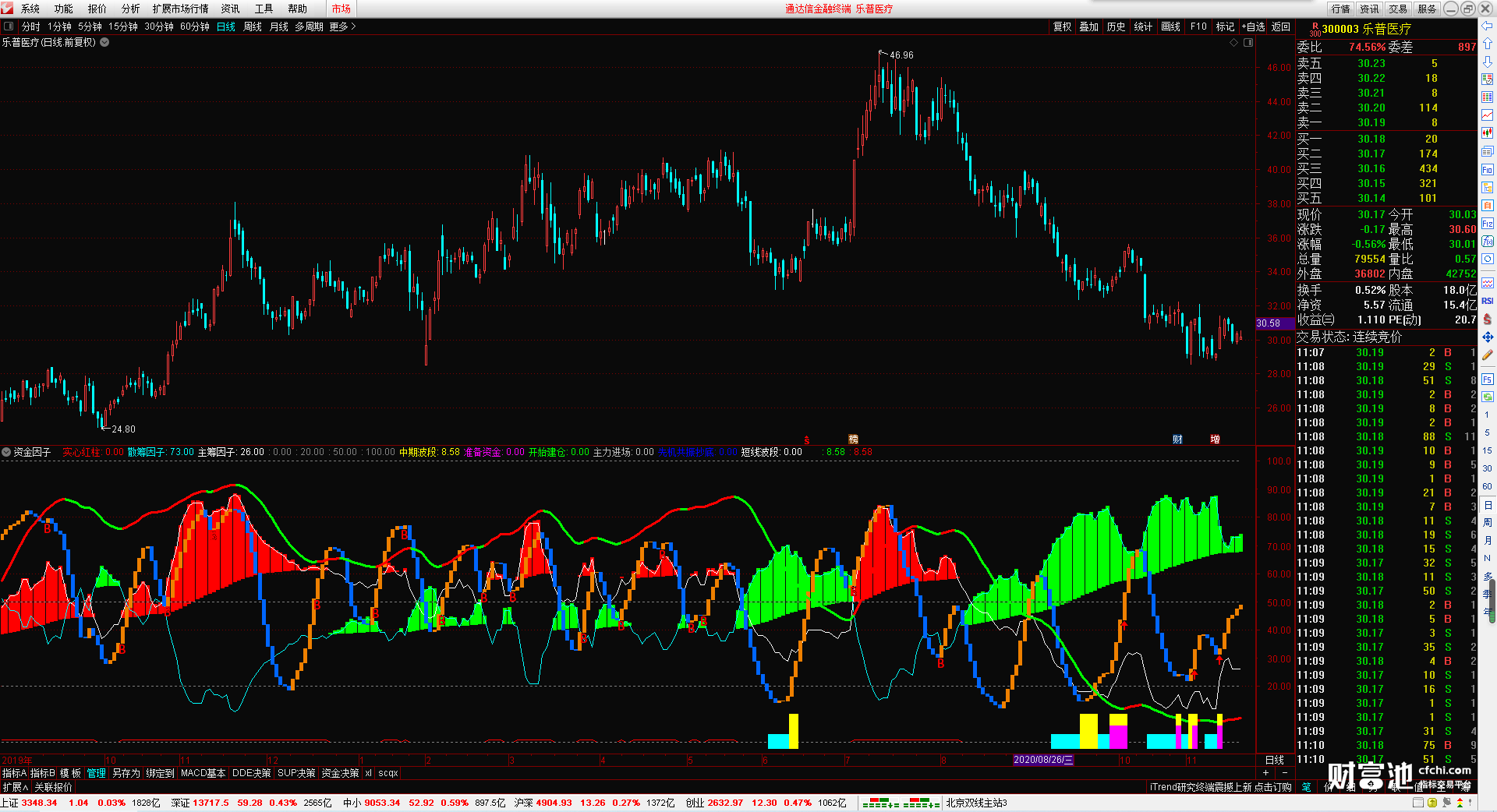
Task: Open the candlestick K-line chart icon
Action: (x=1487, y=133)
